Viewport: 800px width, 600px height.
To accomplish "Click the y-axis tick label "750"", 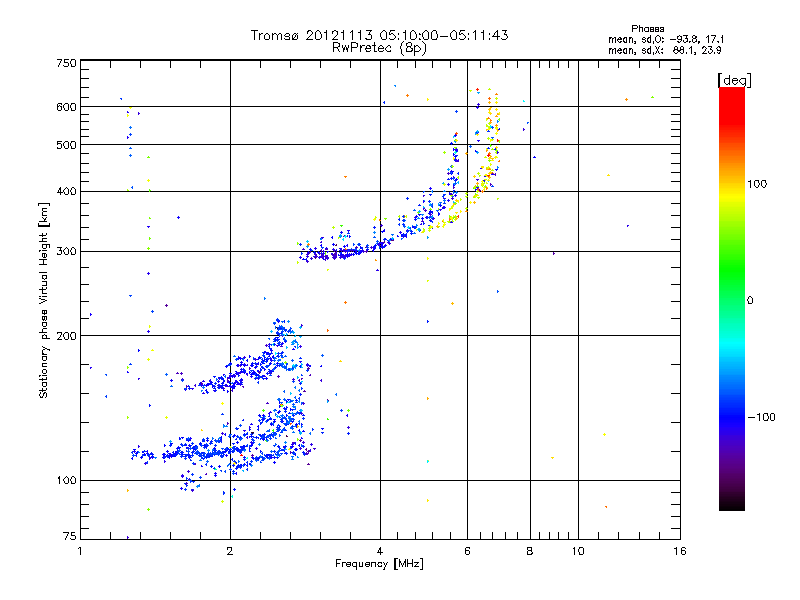I will pyautogui.click(x=66, y=63).
